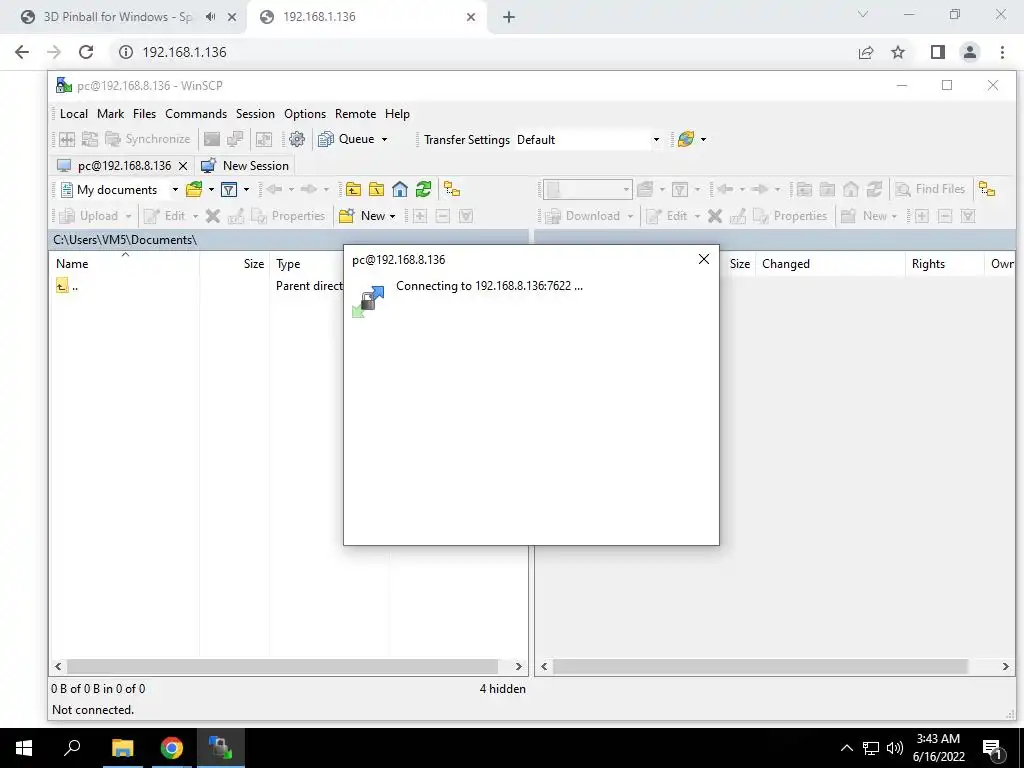Open the New Session tab

(245, 166)
